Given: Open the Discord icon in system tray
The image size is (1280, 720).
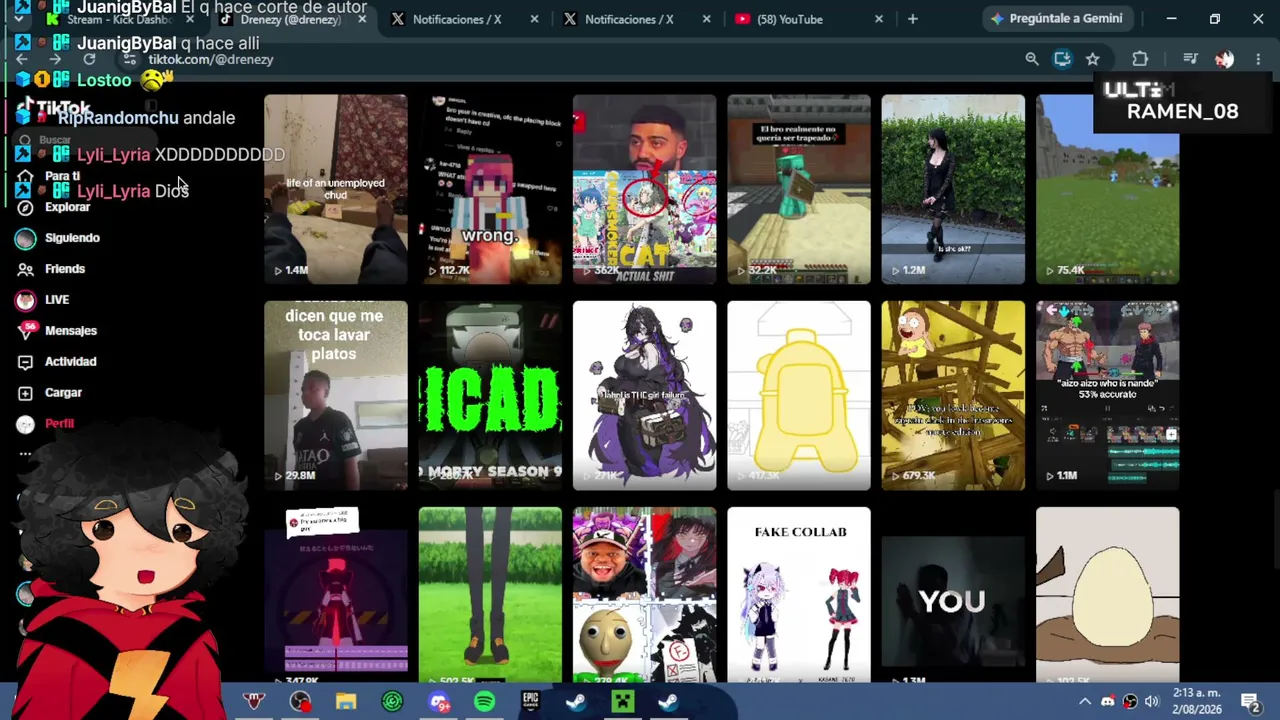Looking at the screenshot, I should (1107, 701).
